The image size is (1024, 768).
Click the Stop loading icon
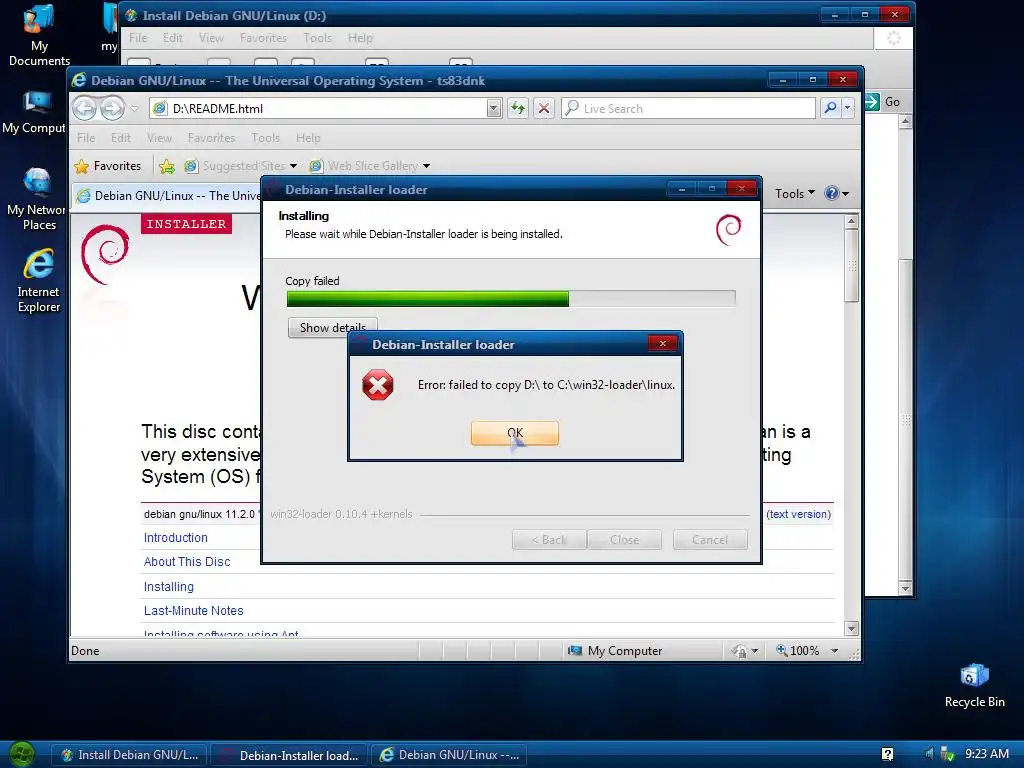click(543, 108)
